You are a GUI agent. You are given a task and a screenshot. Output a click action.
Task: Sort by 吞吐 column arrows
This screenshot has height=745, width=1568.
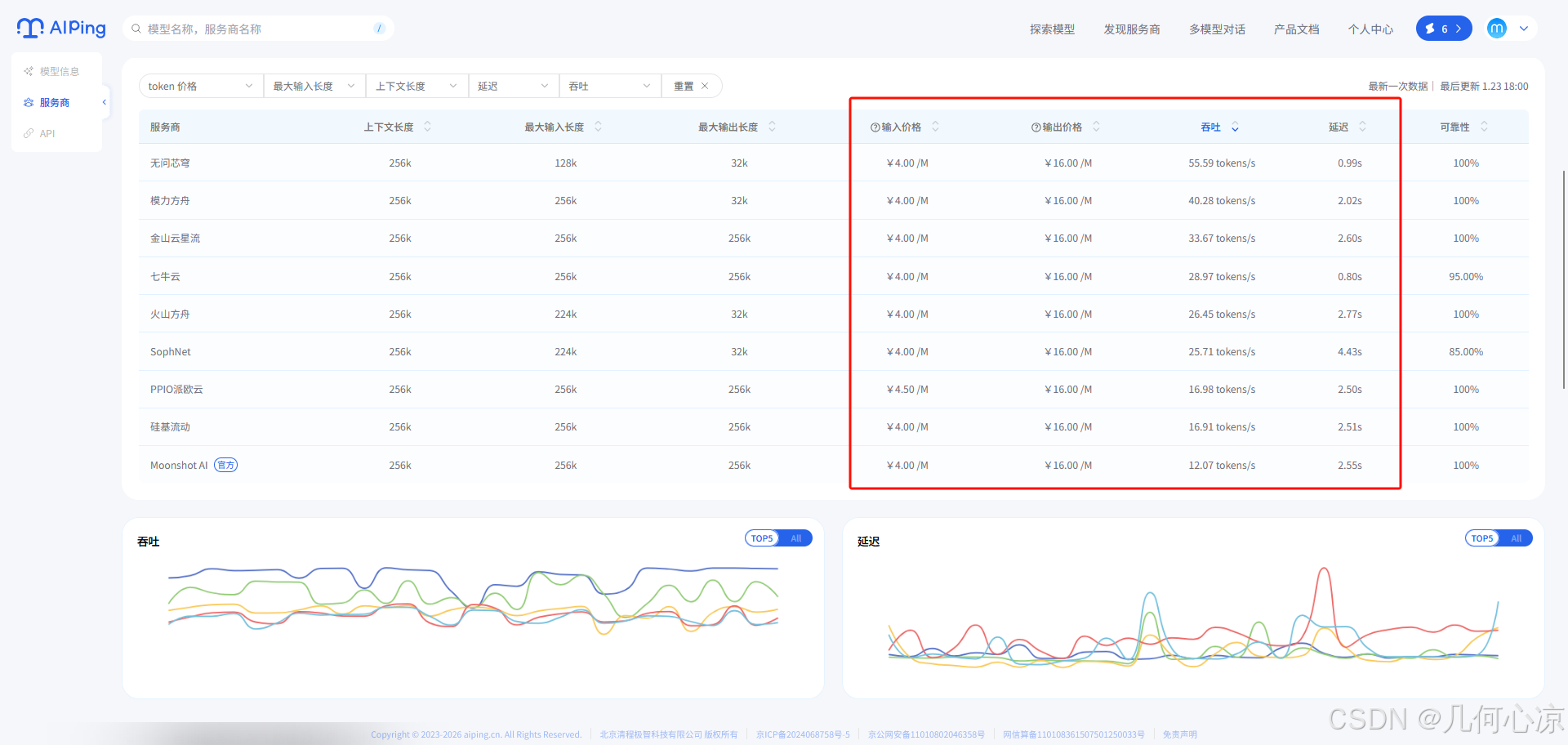tap(1235, 127)
